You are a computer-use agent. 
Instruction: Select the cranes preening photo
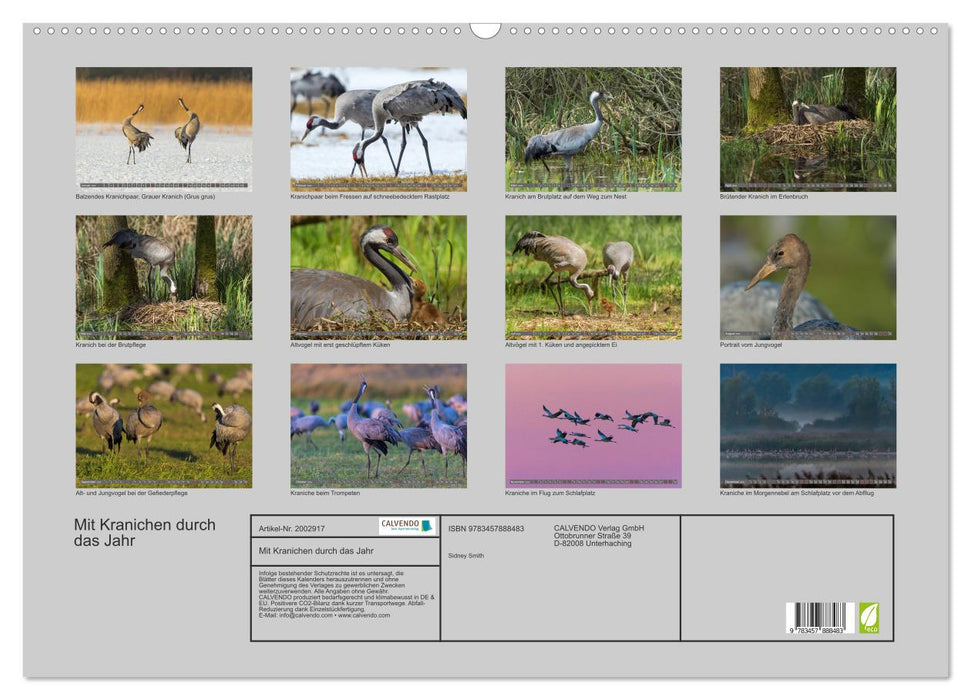tap(164, 425)
